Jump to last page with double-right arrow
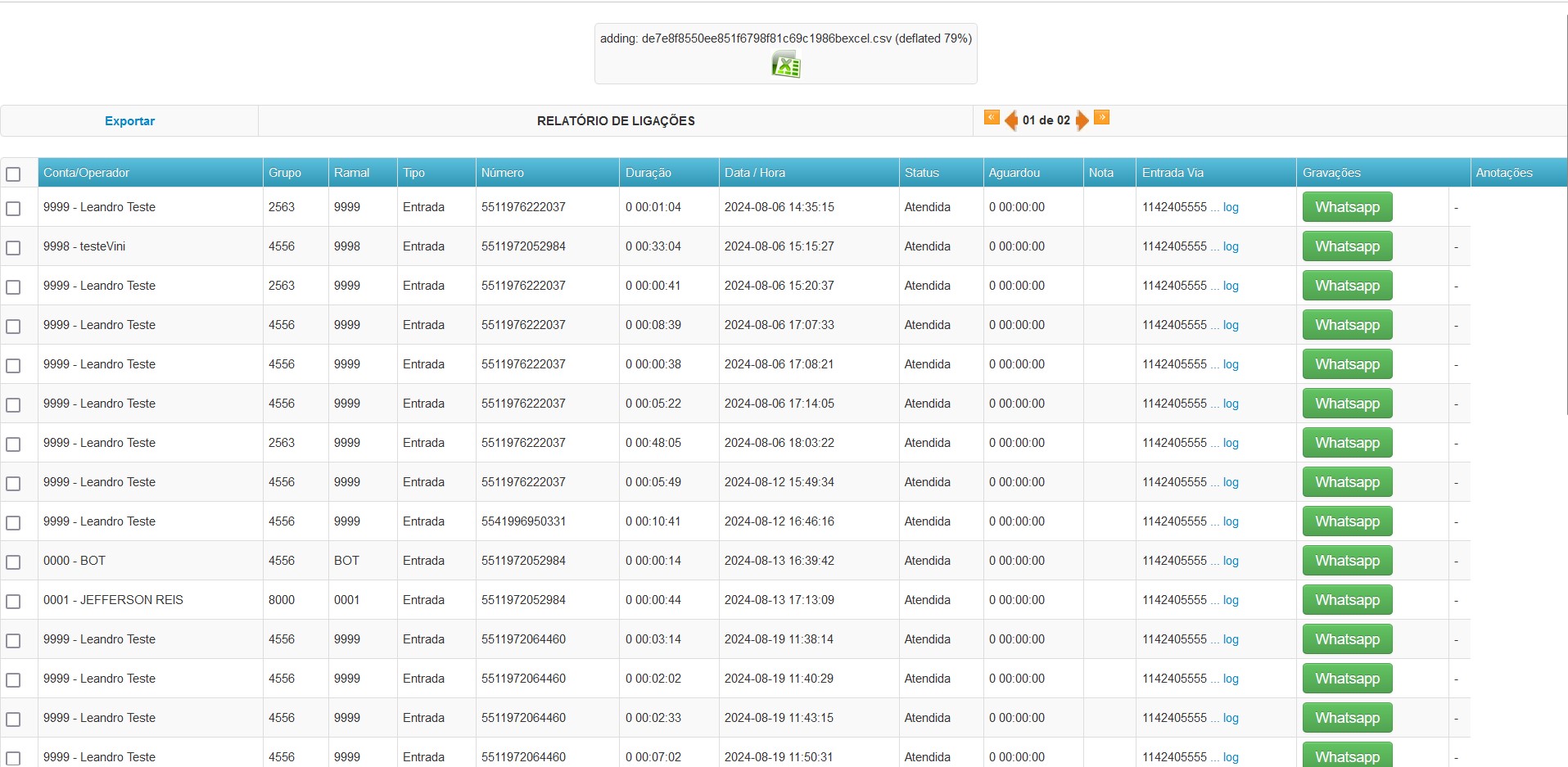Viewport: 1568px width, 767px height. [x=1101, y=118]
